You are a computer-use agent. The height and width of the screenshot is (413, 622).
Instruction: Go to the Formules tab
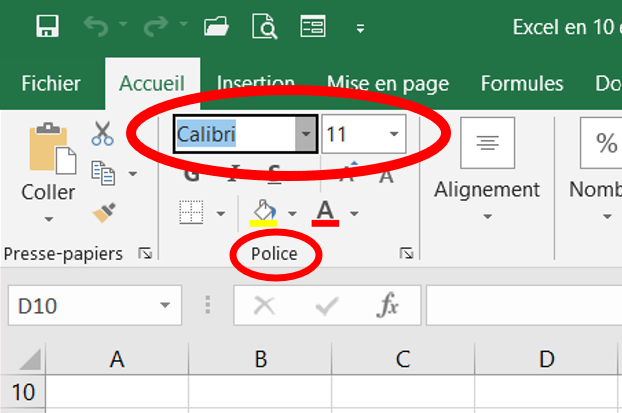click(522, 83)
